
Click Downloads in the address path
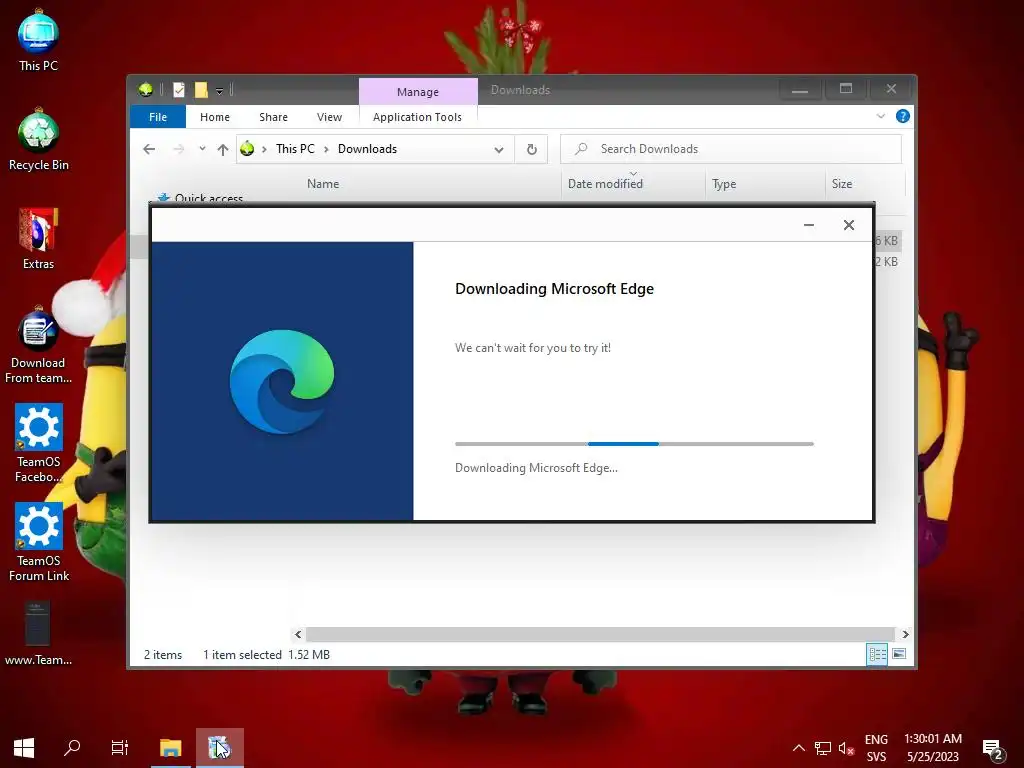367,149
